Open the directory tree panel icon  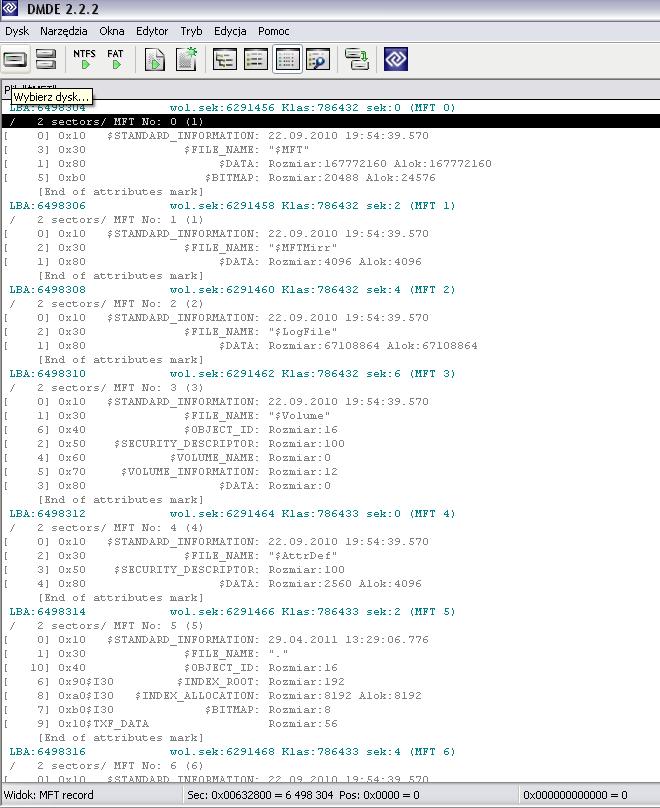(225, 59)
